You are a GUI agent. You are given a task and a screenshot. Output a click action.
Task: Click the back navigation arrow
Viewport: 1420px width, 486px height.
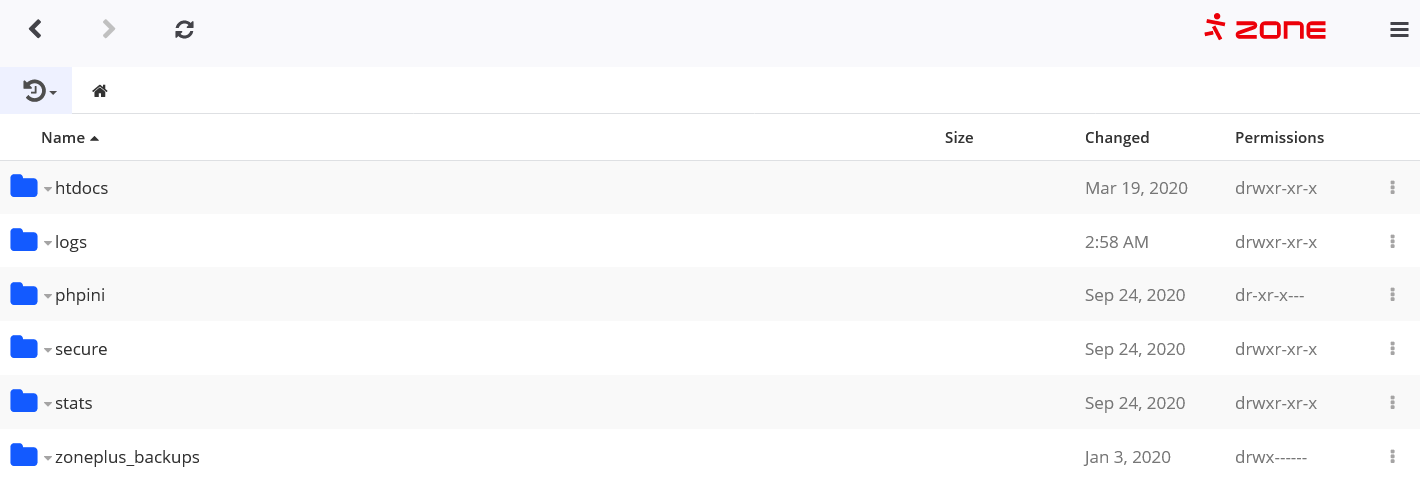point(36,29)
